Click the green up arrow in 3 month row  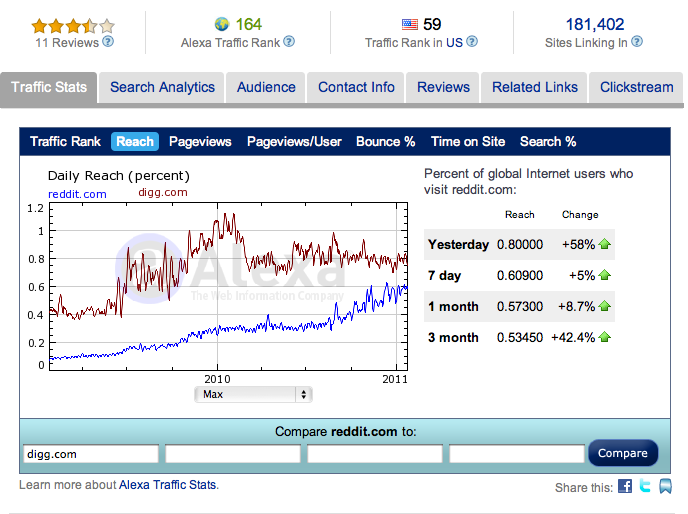click(604, 337)
